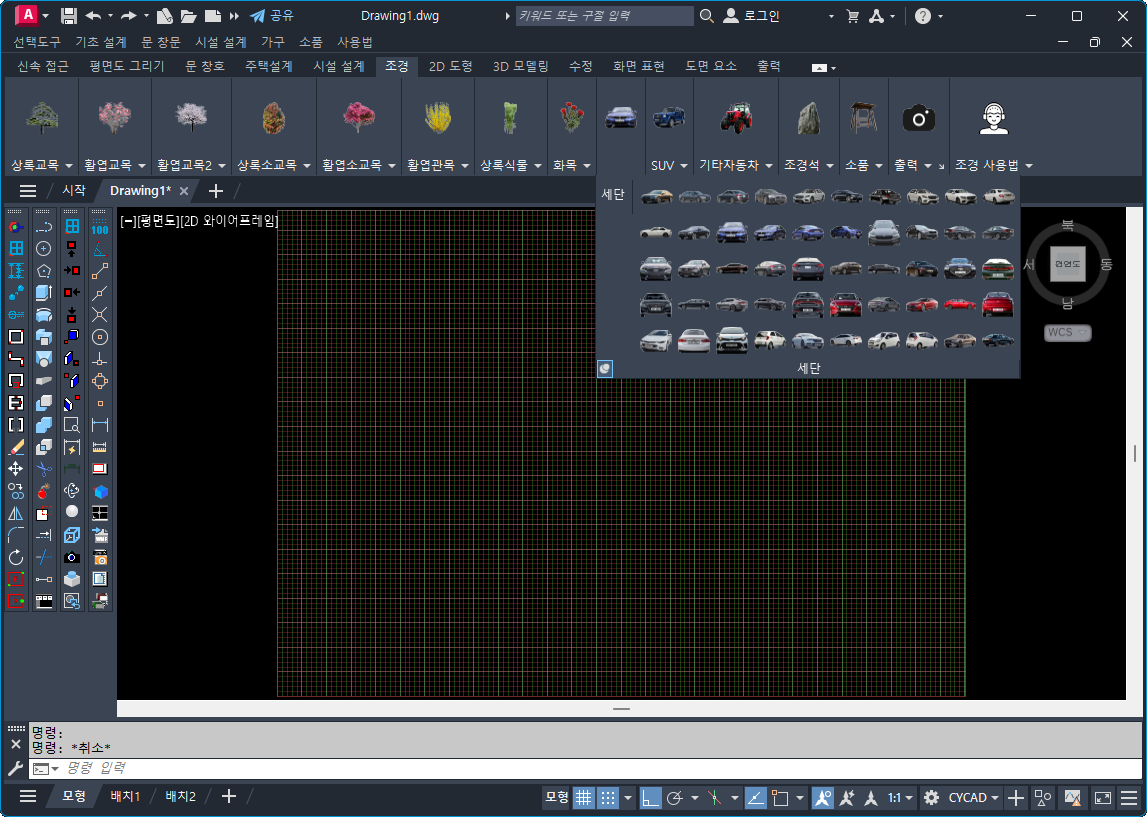This screenshot has width=1147, height=817.
Task: Select the scissors trim tool
Action: pyautogui.click(x=44, y=468)
